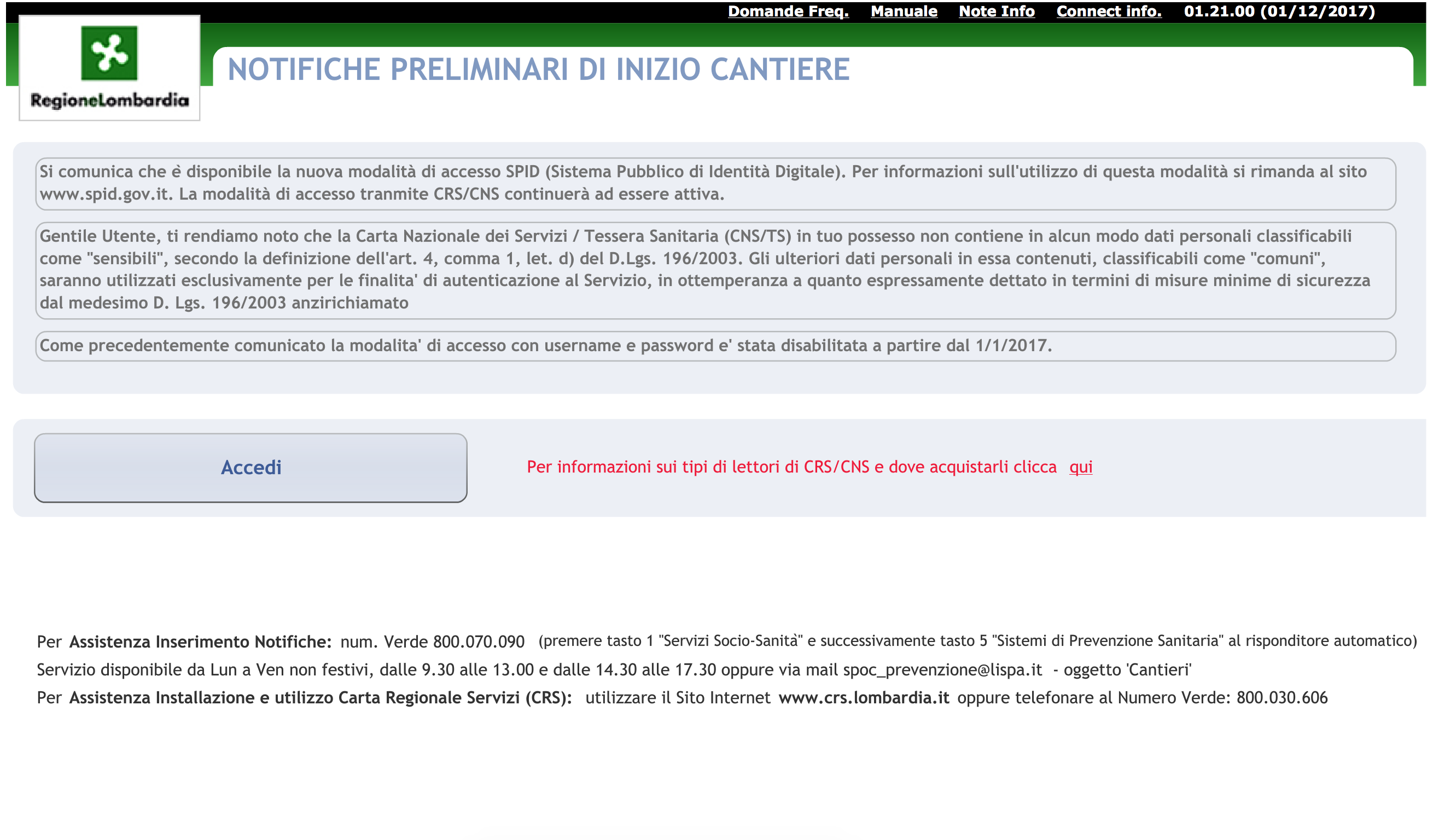Click the 'Servizio disponibile da Lun a Ven' line
Image resolution: width=1433 pixels, height=840 pixels.
(x=614, y=669)
